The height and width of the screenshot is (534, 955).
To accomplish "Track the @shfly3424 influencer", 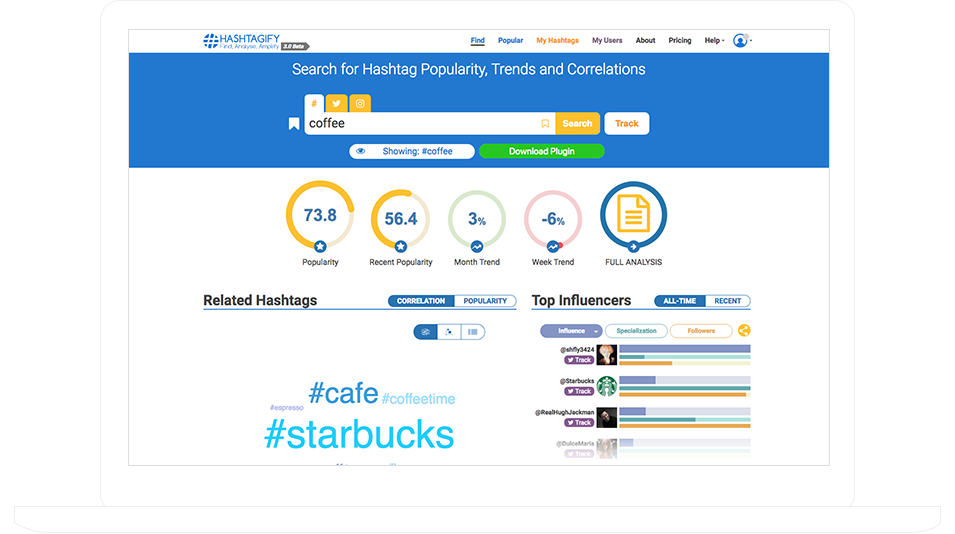I will pyautogui.click(x=579, y=360).
